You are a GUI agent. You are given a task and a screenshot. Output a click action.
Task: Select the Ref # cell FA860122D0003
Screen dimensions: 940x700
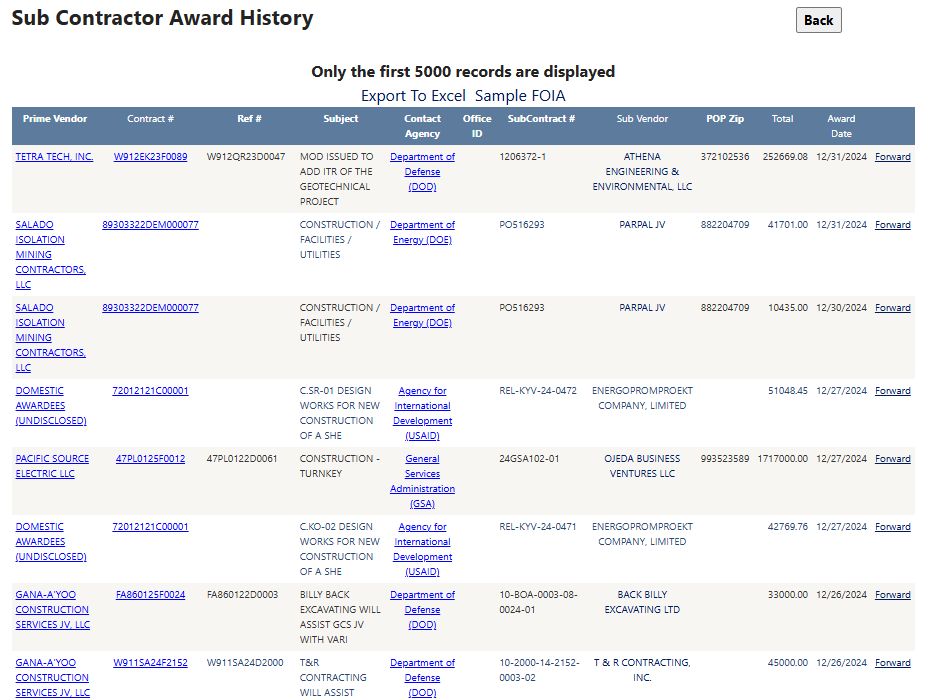coord(242,595)
